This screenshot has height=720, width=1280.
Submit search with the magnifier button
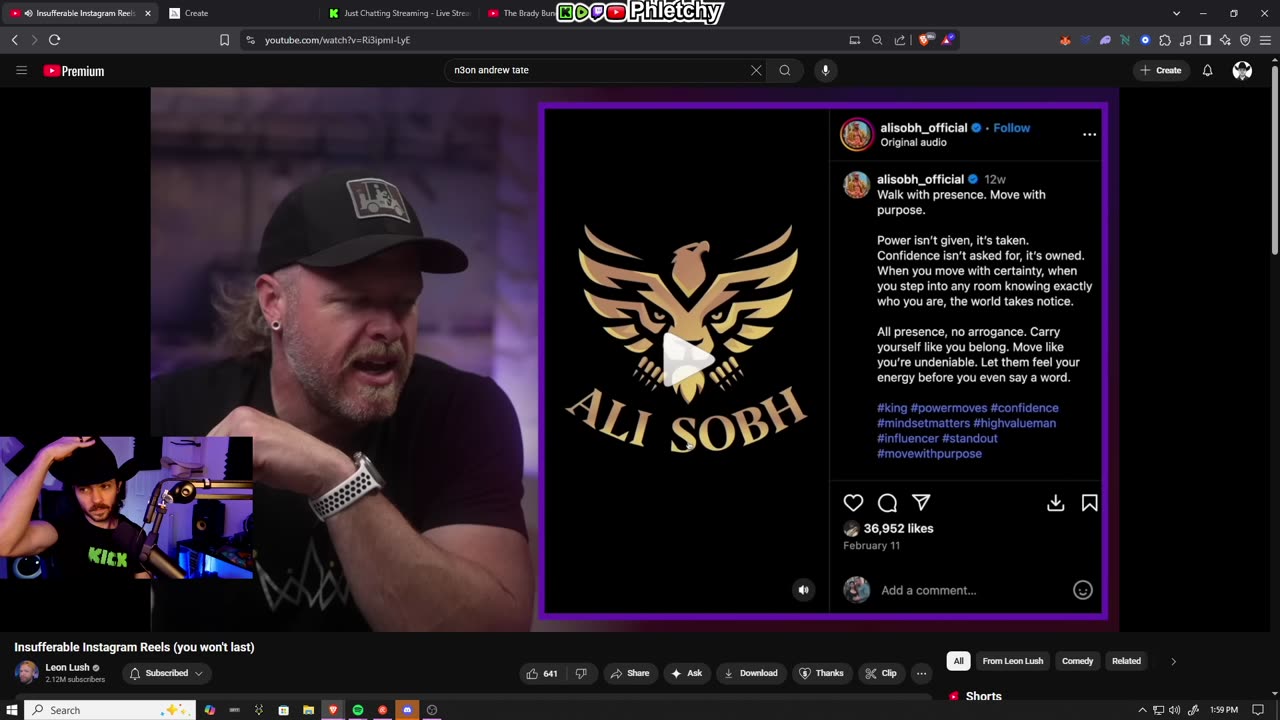tap(785, 70)
